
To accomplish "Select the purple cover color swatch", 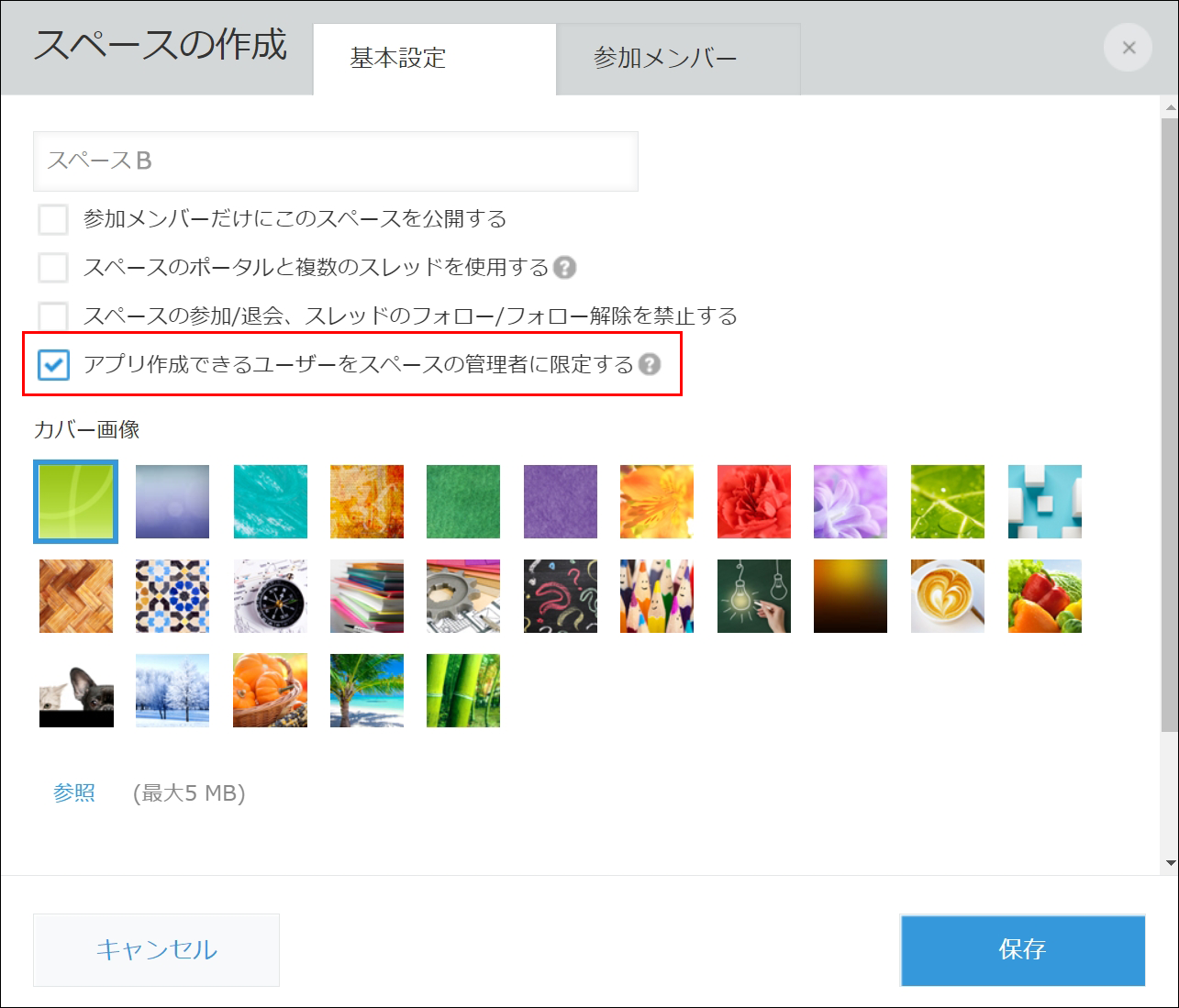I will [x=560, y=502].
